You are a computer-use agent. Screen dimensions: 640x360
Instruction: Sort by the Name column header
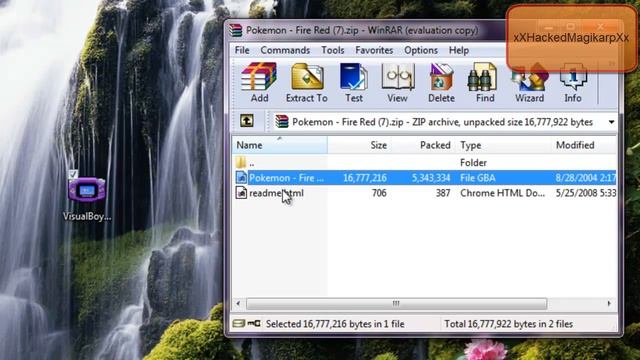(280, 145)
